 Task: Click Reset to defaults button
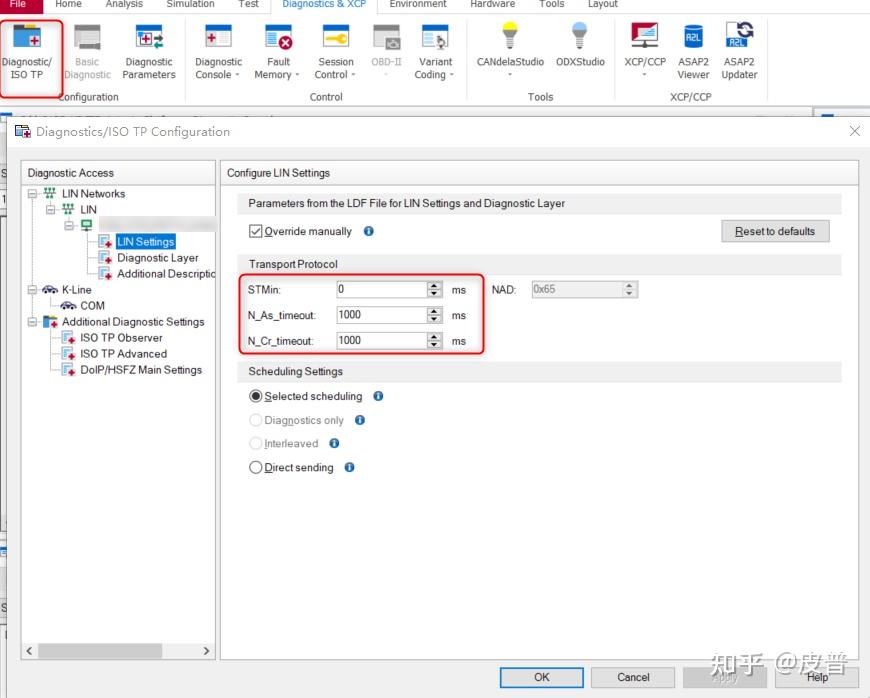tap(775, 231)
